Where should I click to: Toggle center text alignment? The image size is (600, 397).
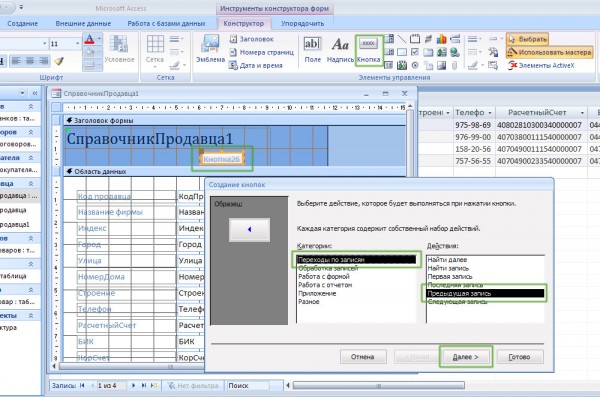[30, 61]
